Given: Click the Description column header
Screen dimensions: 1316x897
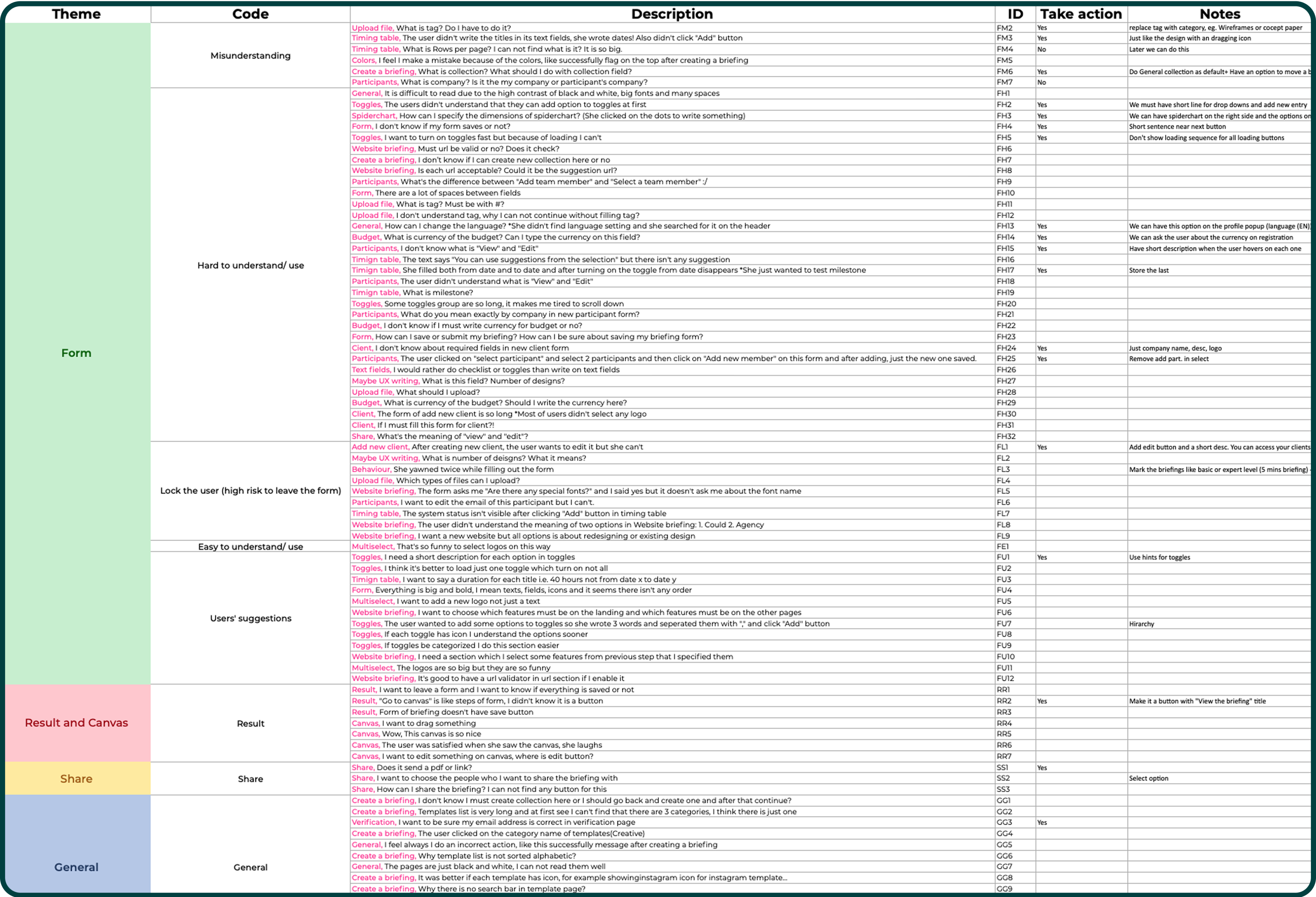Looking at the screenshot, I should coord(671,13).
